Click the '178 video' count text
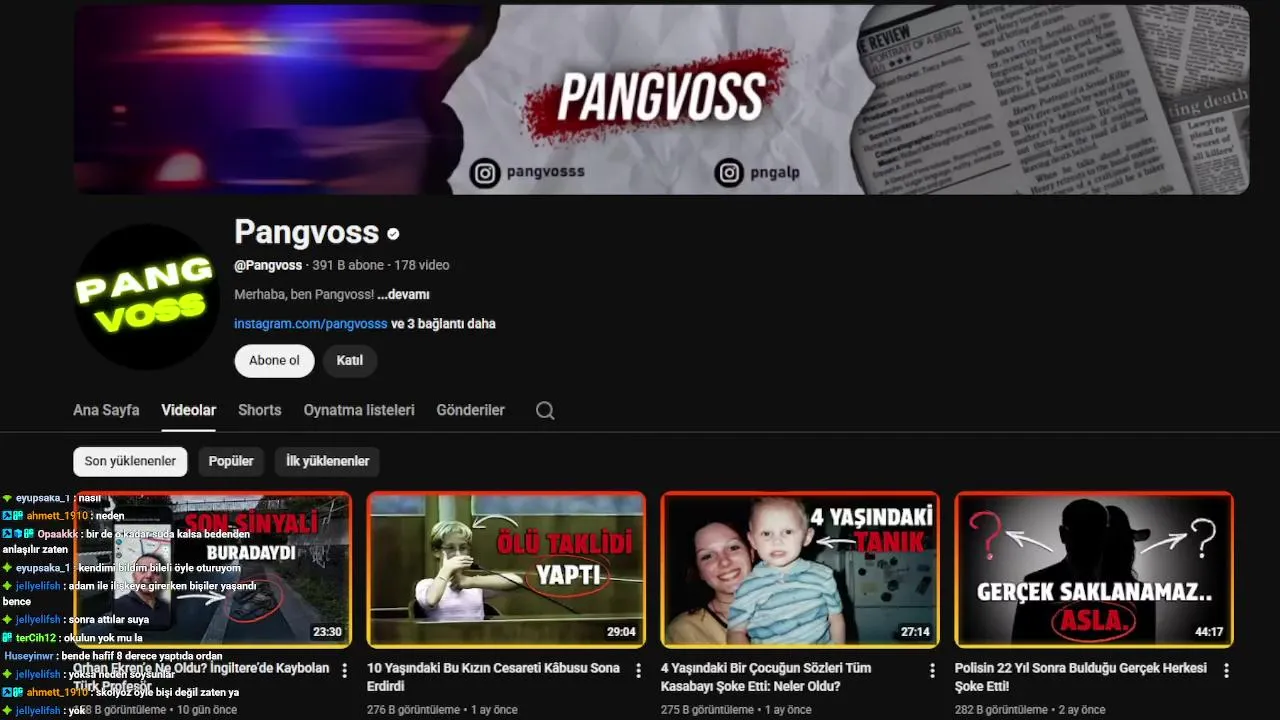Image resolution: width=1280 pixels, height=720 pixels. coord(422,265)
